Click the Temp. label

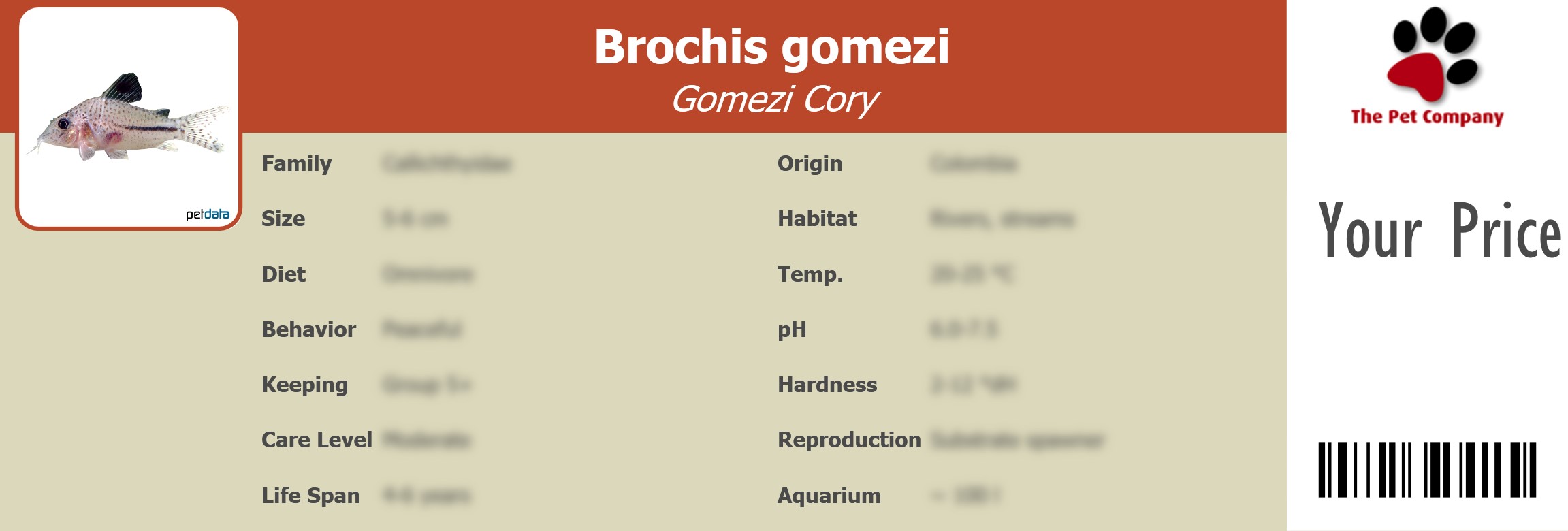pos(810,274)
